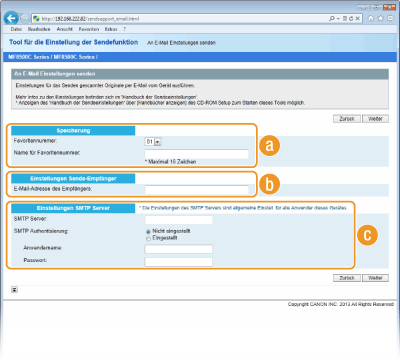Click the URL address field
This screenshot has width=400, height=360.
coord(180,19)
